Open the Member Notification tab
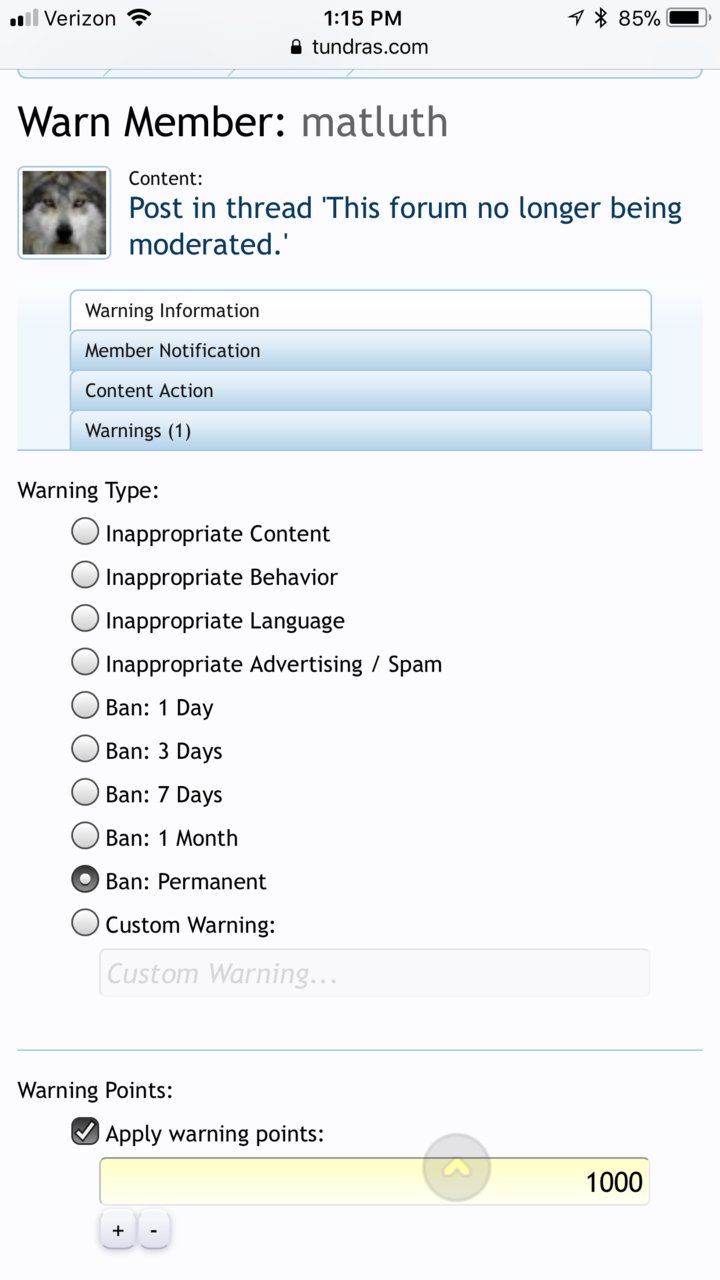Image resolution: width=720 pixels, height=1280 pixels. click(360, 351)
